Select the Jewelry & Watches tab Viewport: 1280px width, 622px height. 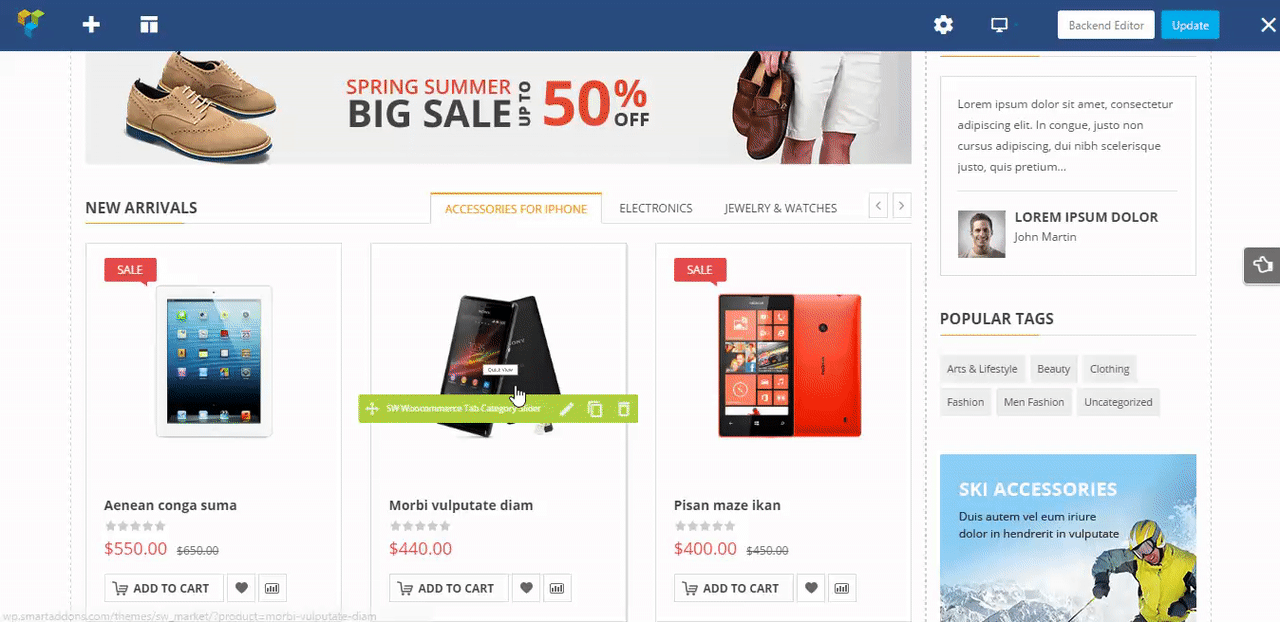coord(781,208)
